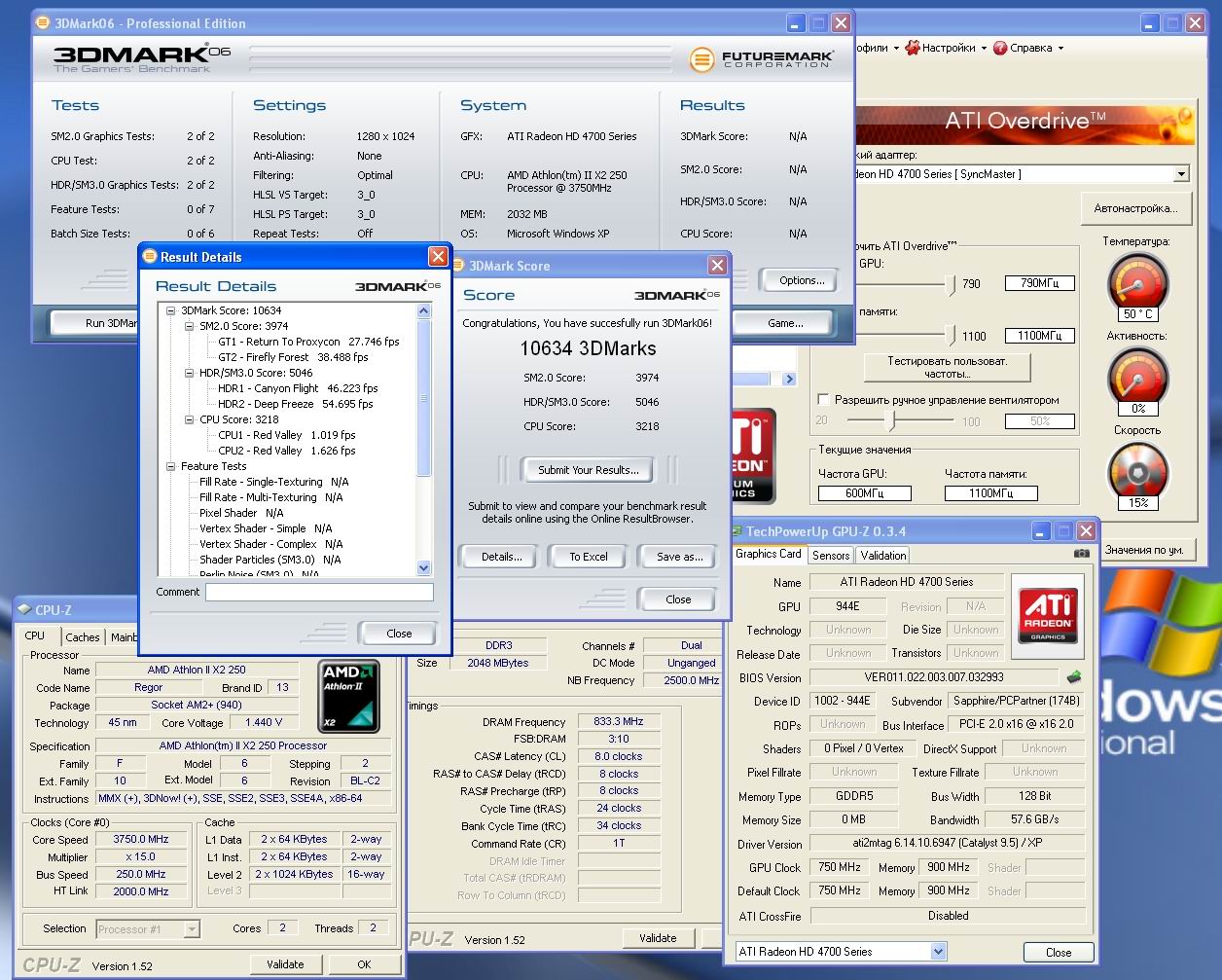Switch to the Caches tab in CPU-Z
This screenshot has height=980, width=1222.
pyautogui.click(x=83, y=637)
